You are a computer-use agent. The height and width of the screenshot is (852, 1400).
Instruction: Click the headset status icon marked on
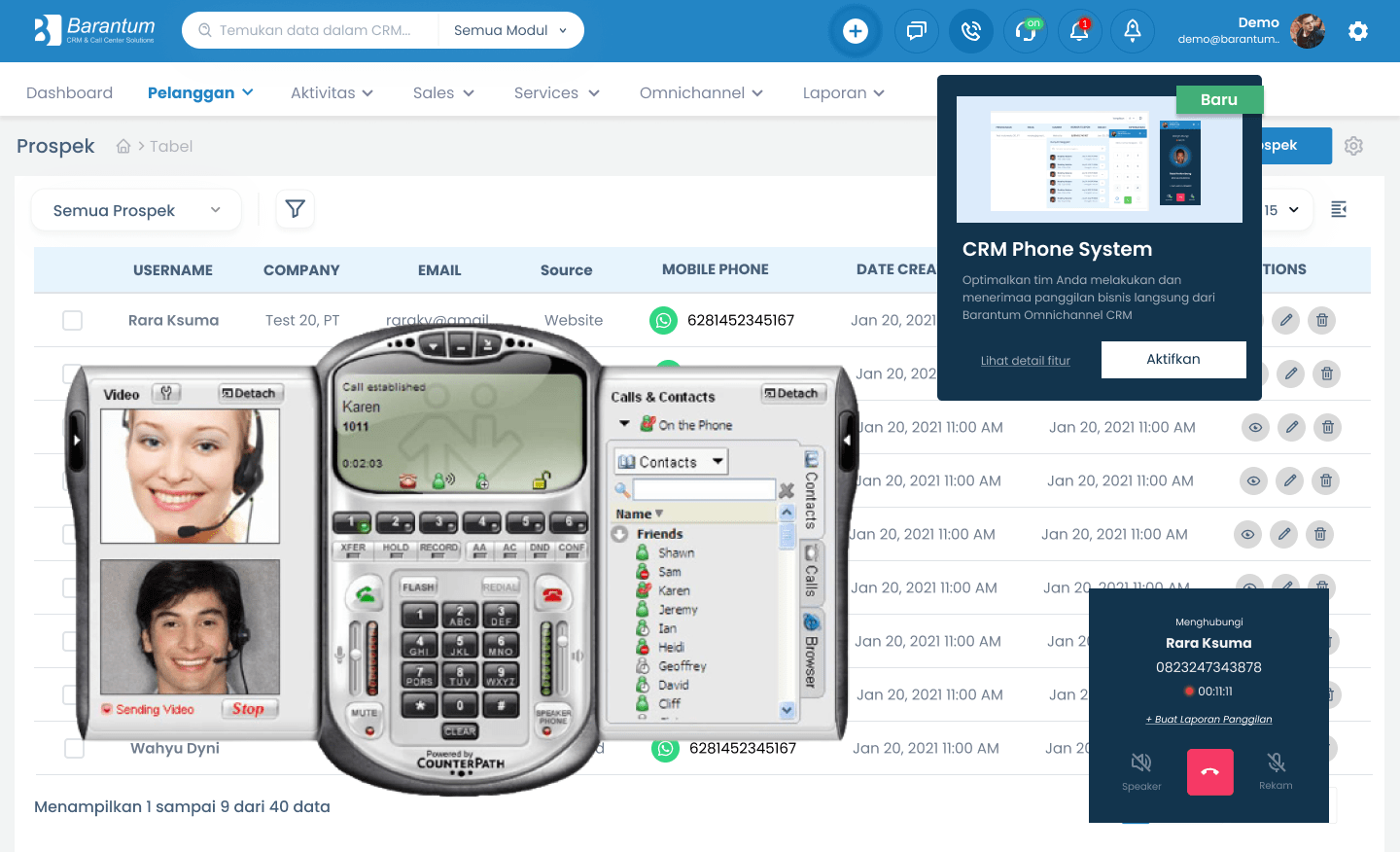(x=1026, y=31)
